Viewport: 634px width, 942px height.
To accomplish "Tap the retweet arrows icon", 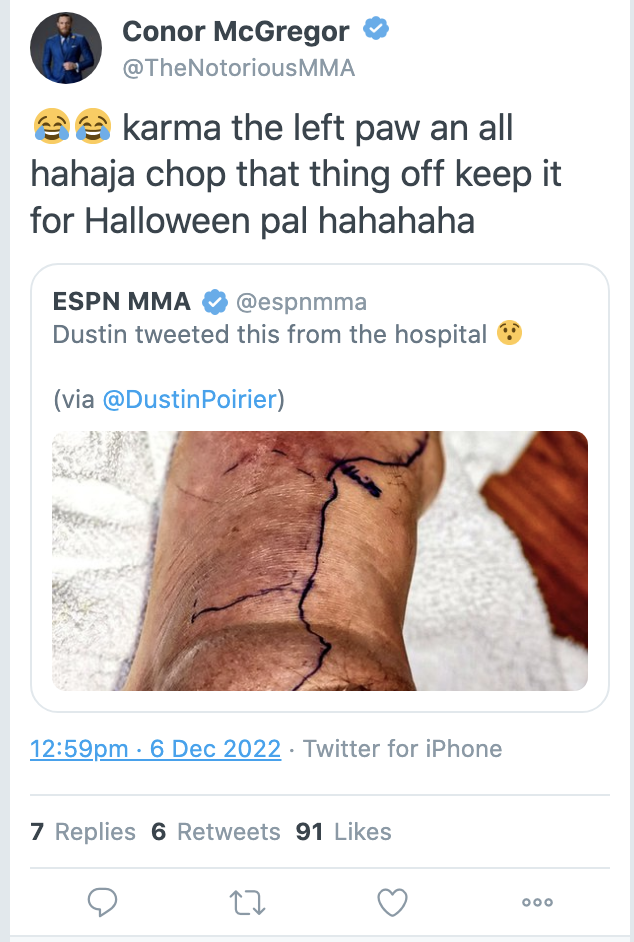I will click(x=247, y=902).
